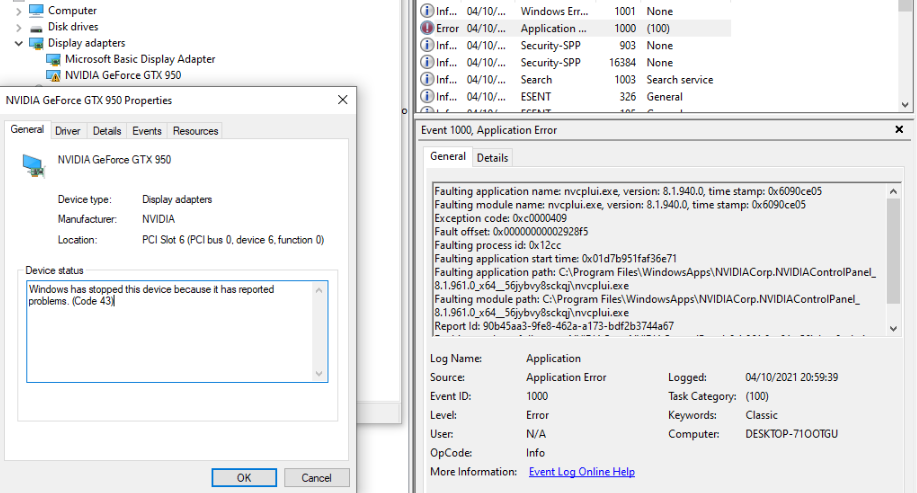917x493 pixels.
Task: Click event description scrollbar up arrow
Action: click(893, 191)
